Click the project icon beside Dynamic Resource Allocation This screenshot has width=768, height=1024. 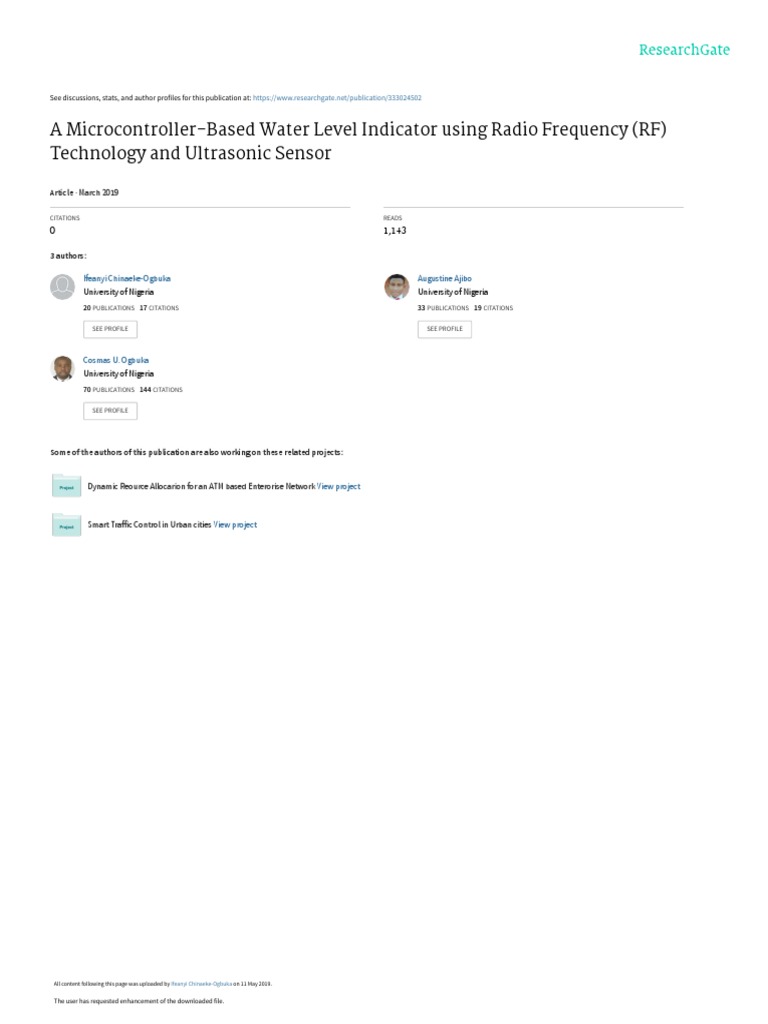point(66,486)
